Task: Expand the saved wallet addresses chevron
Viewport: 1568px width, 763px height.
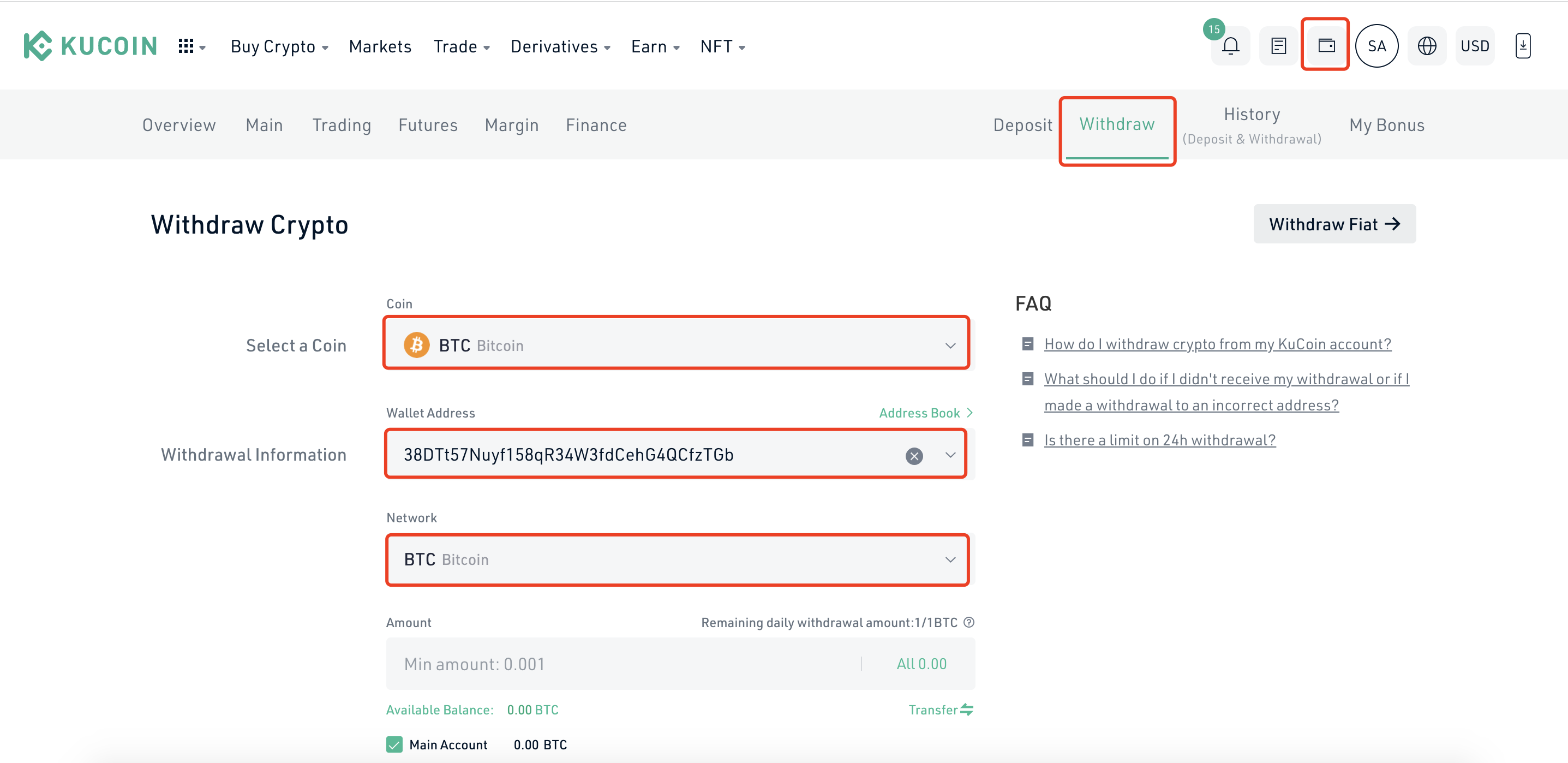Action: pos(950,455)
